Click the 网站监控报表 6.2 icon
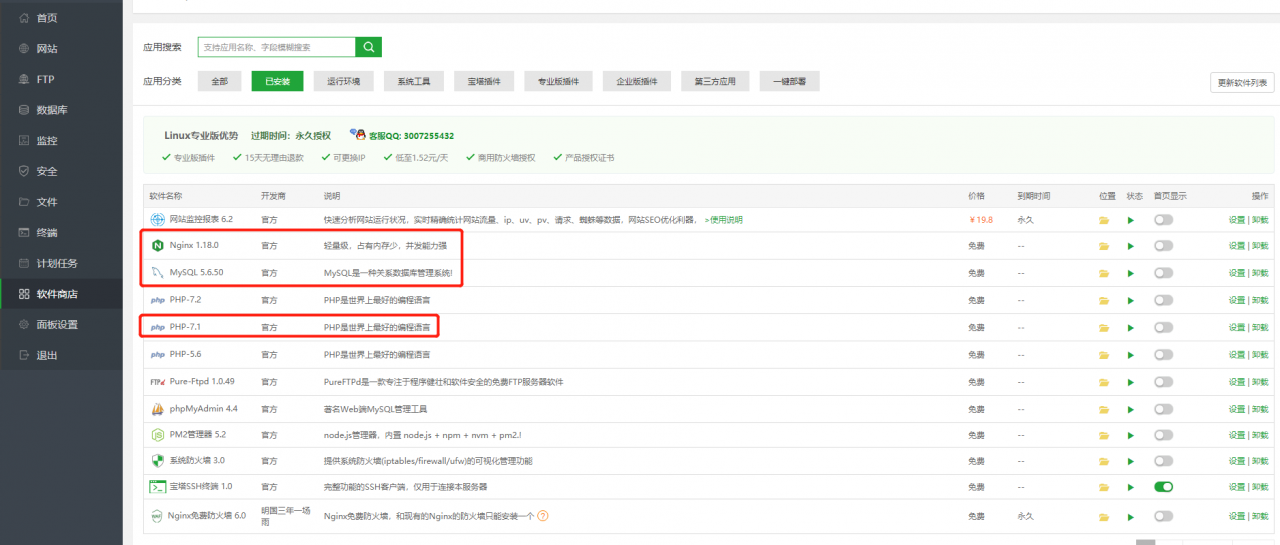Screen dimensions: 1280x545 [x=157, y=219]
